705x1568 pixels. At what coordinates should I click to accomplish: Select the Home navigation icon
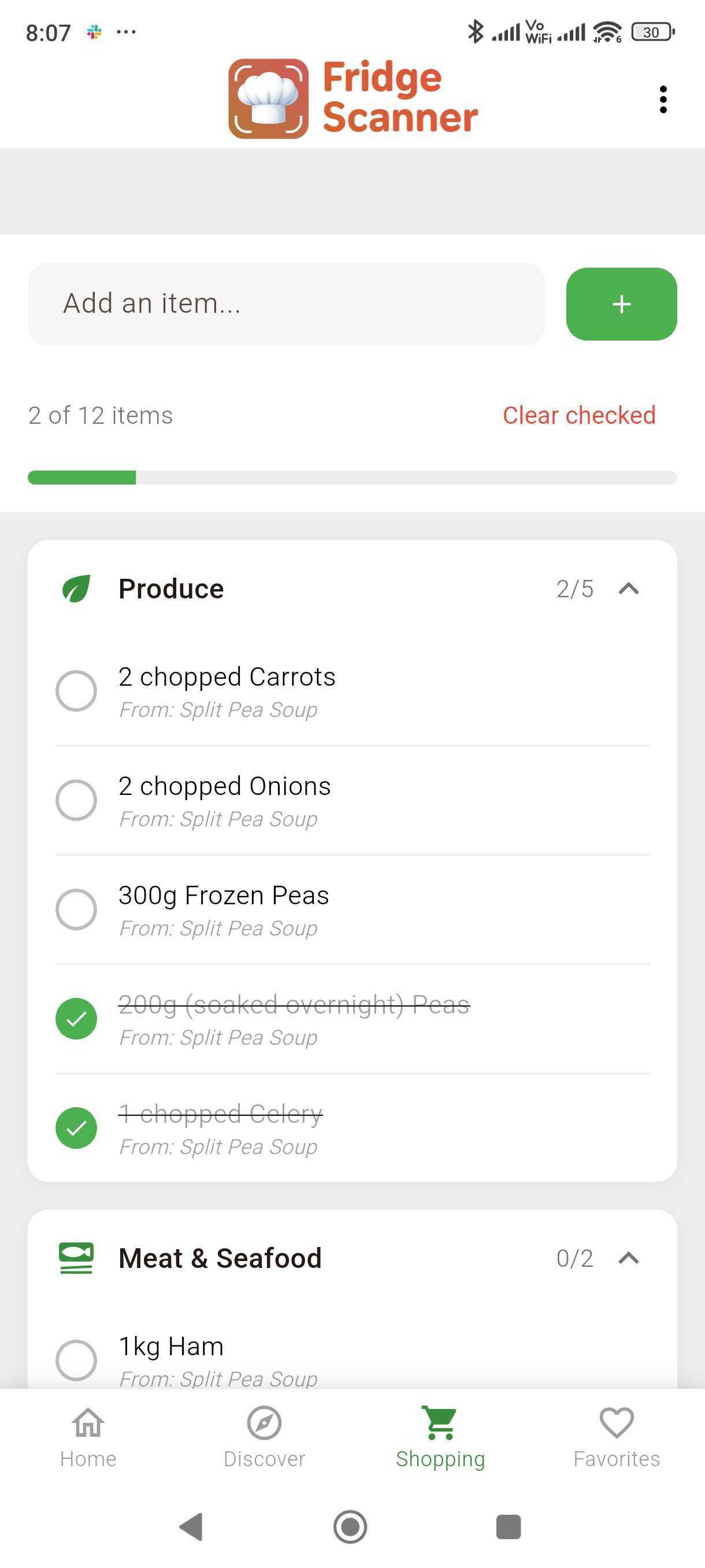(88, 1425)
